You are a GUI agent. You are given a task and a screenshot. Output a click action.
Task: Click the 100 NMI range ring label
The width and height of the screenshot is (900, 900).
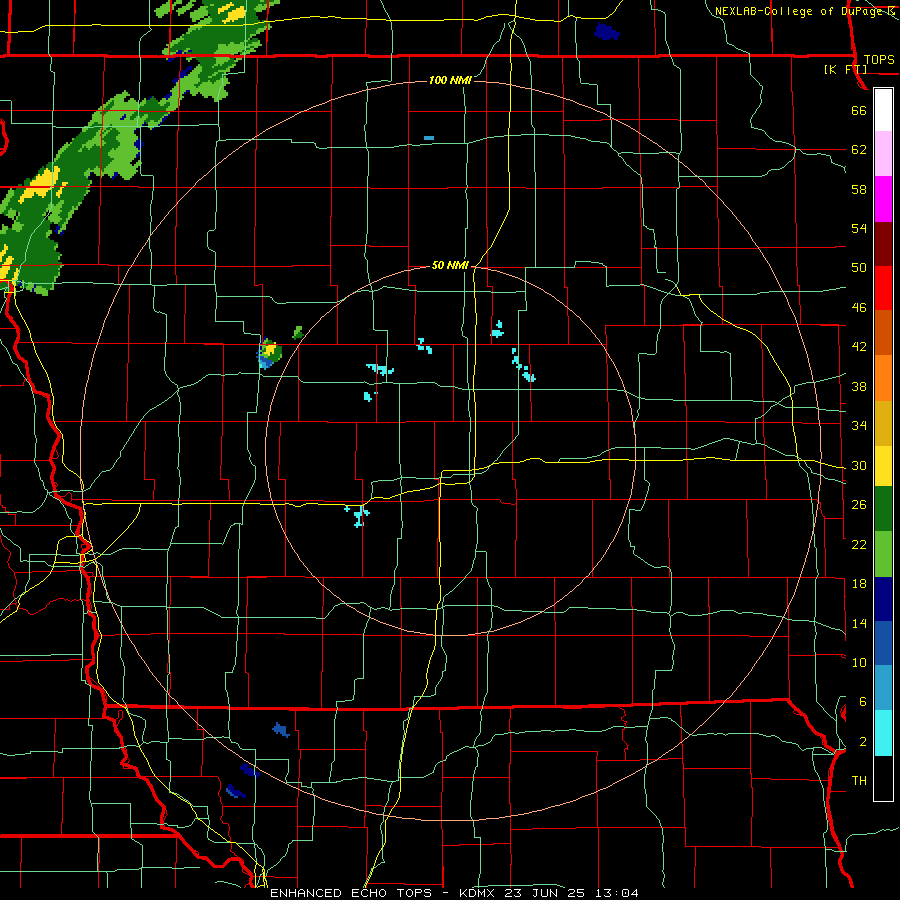[450, 80]
